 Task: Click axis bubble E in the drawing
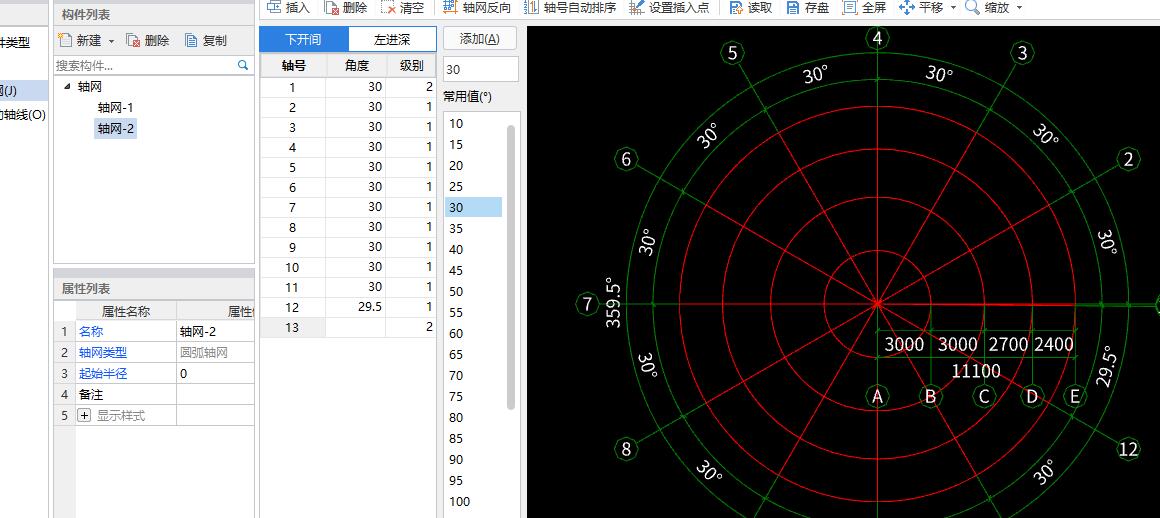[1075, 397]
